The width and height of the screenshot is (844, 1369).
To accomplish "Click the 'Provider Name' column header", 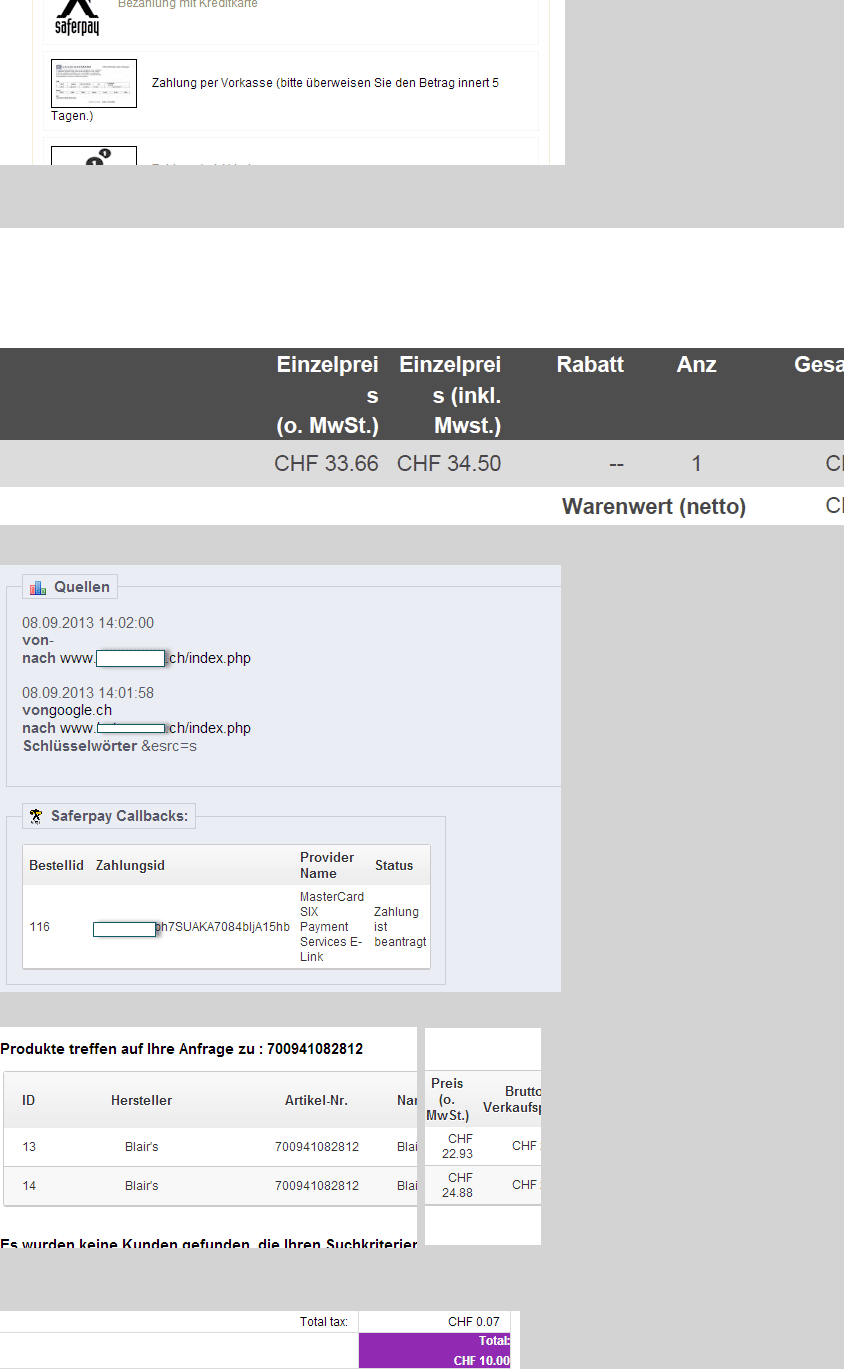I will tap(327, 865).
